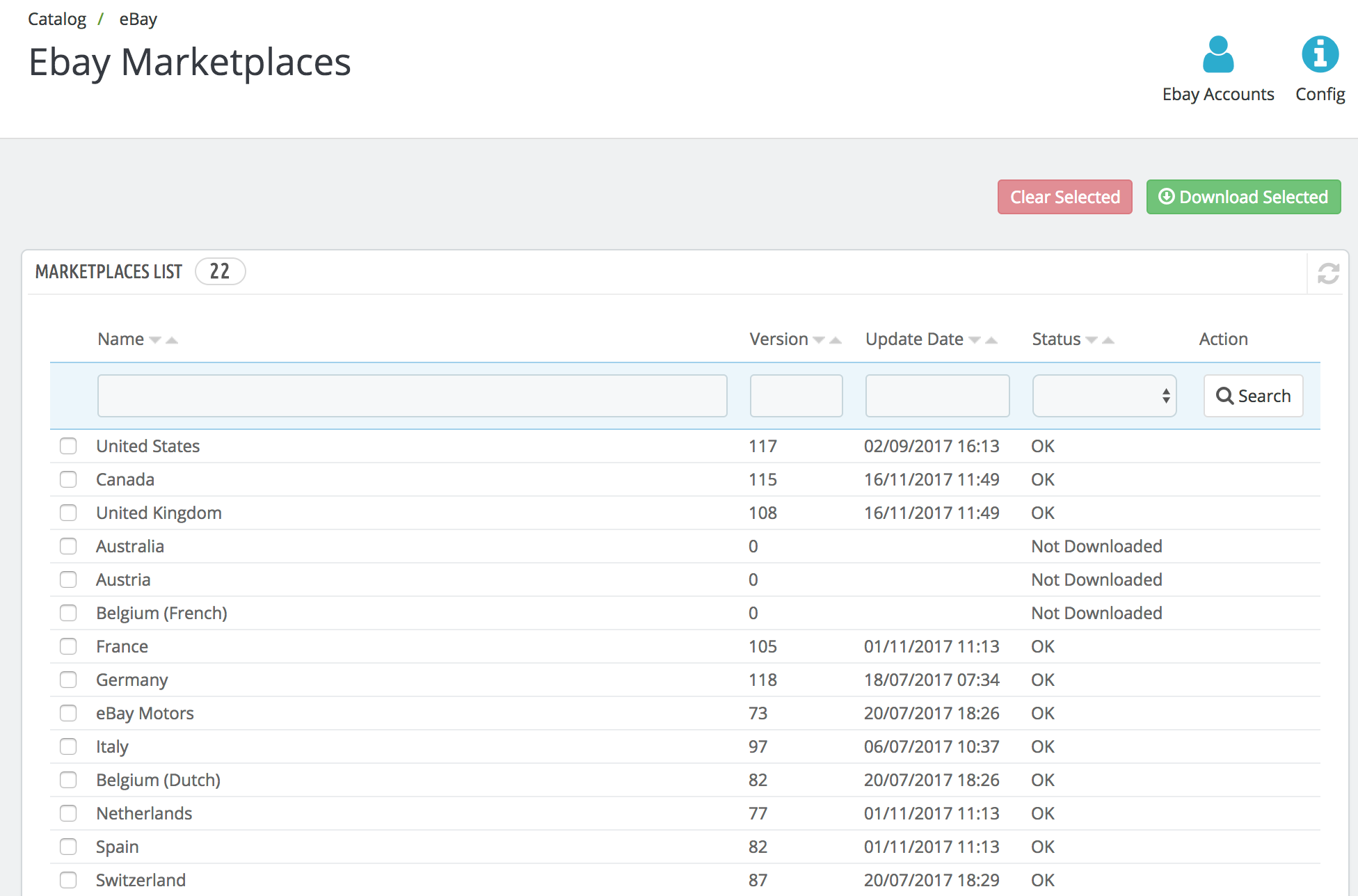
Task: Click eBay breadcrumb link
Action: coord(138,19)
